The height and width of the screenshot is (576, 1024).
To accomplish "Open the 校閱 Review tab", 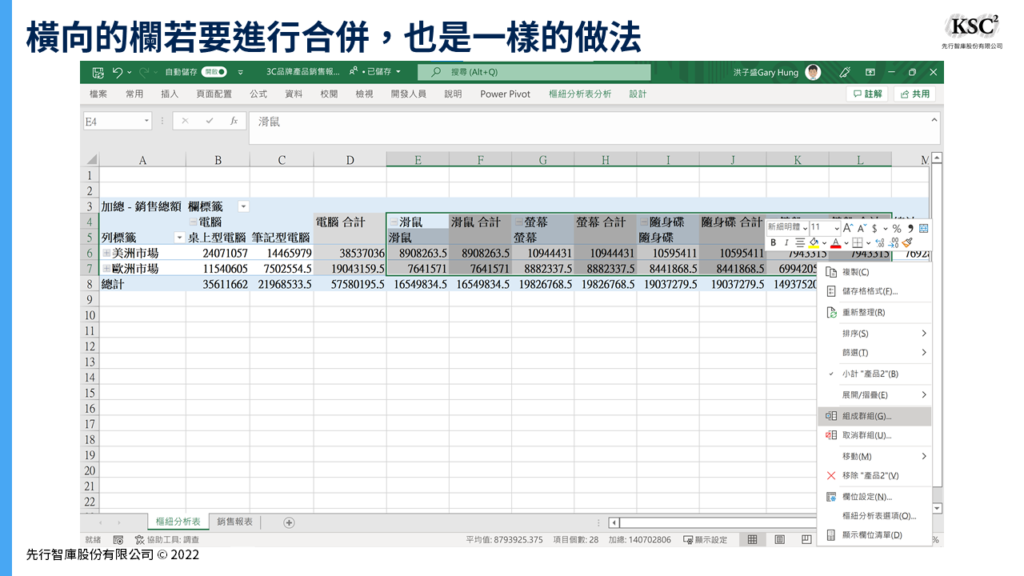I will (x=328, y=94).
